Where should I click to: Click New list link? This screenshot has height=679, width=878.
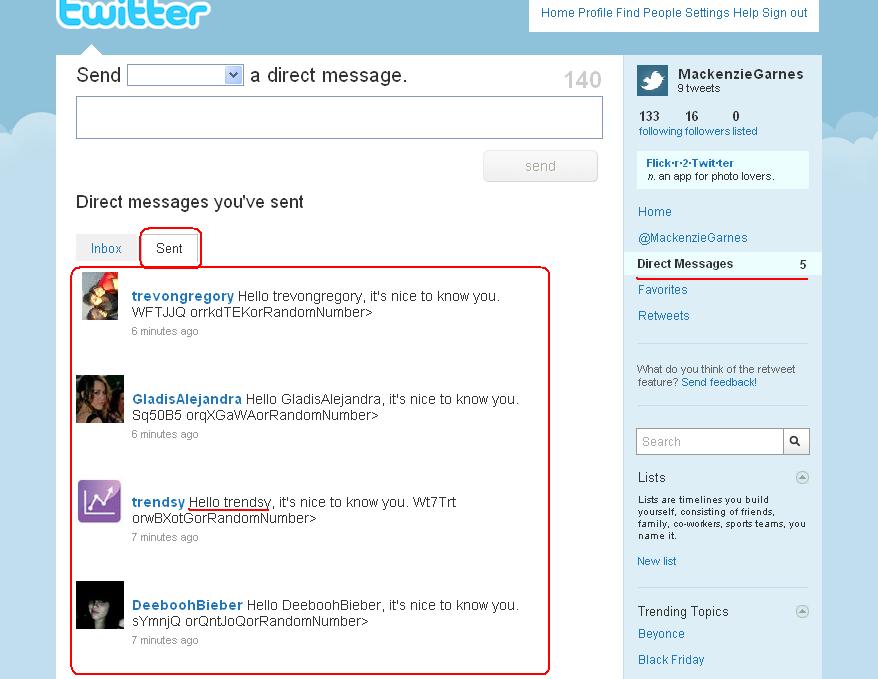(x=656, y=561)
